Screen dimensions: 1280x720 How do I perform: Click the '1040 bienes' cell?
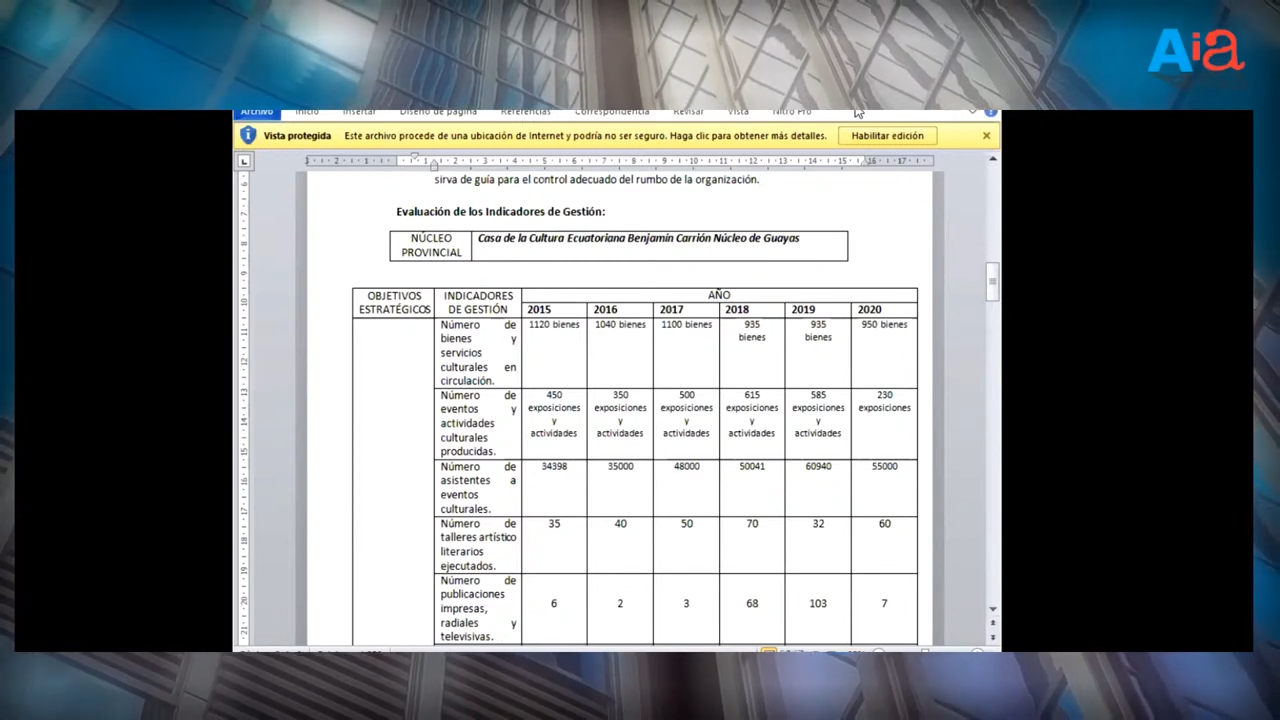(620, 353)
